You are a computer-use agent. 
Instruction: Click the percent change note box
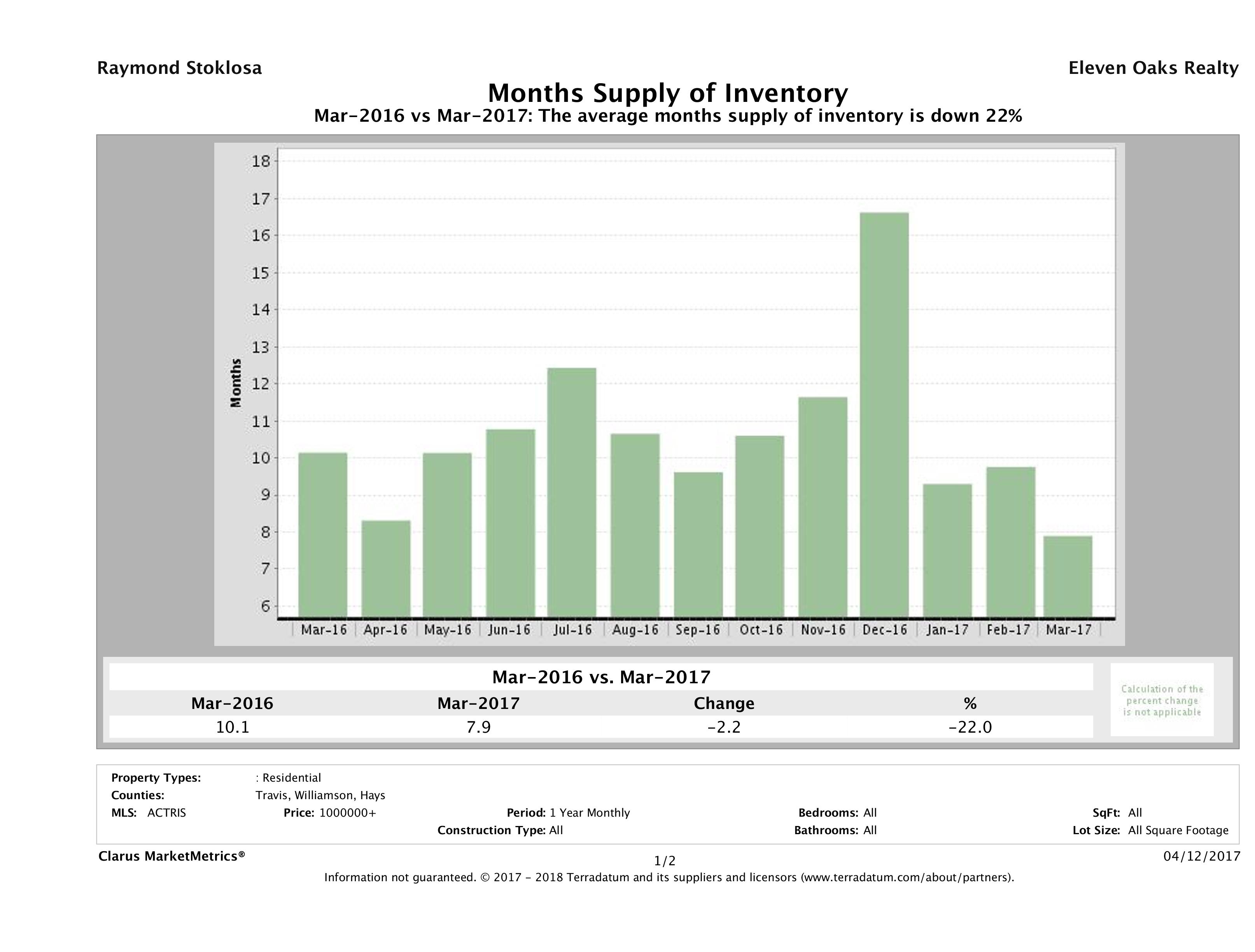[1161, 700]
